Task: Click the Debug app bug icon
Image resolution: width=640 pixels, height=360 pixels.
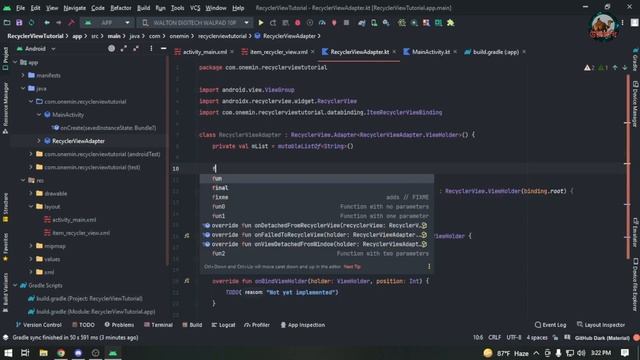Action: pyautogui.click(x=298, y=23)
